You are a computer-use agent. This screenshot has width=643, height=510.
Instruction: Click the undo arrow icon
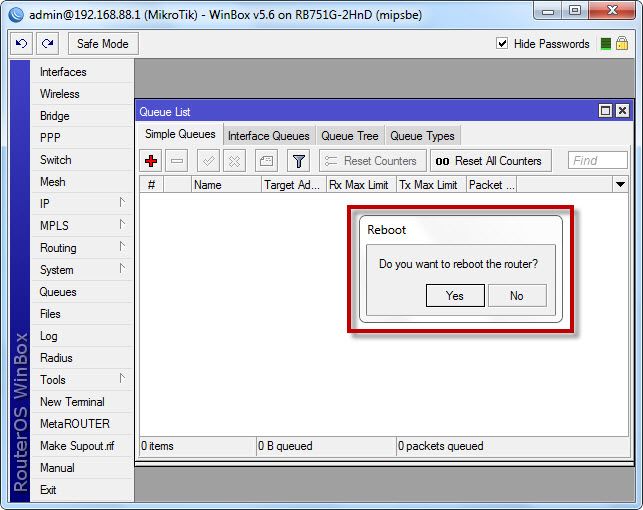click(21, 44)
